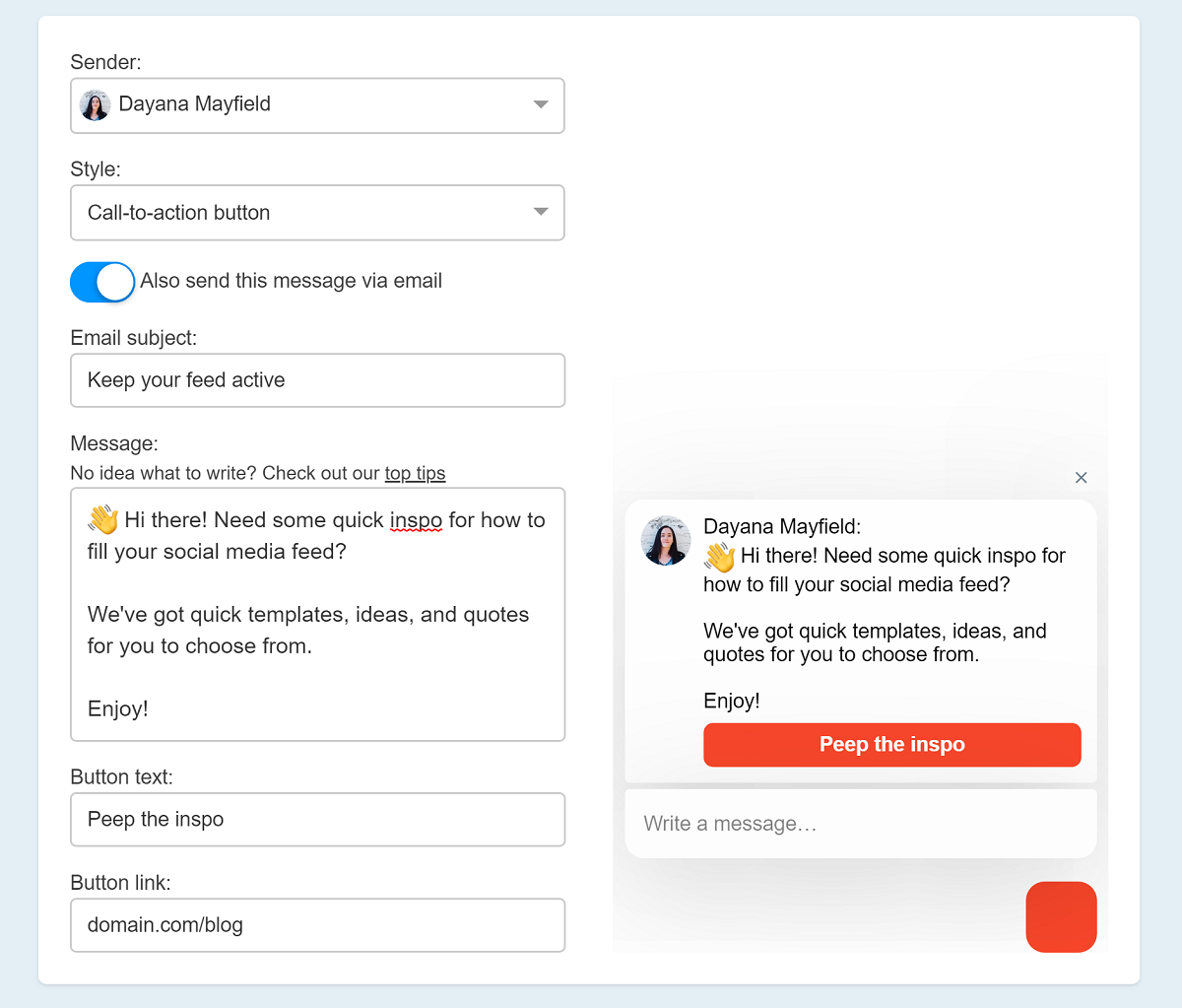Viewport: 1182px width, 1008px height.
Task: Click the Peep the inspo button in the preview
Action: [892, 745]
